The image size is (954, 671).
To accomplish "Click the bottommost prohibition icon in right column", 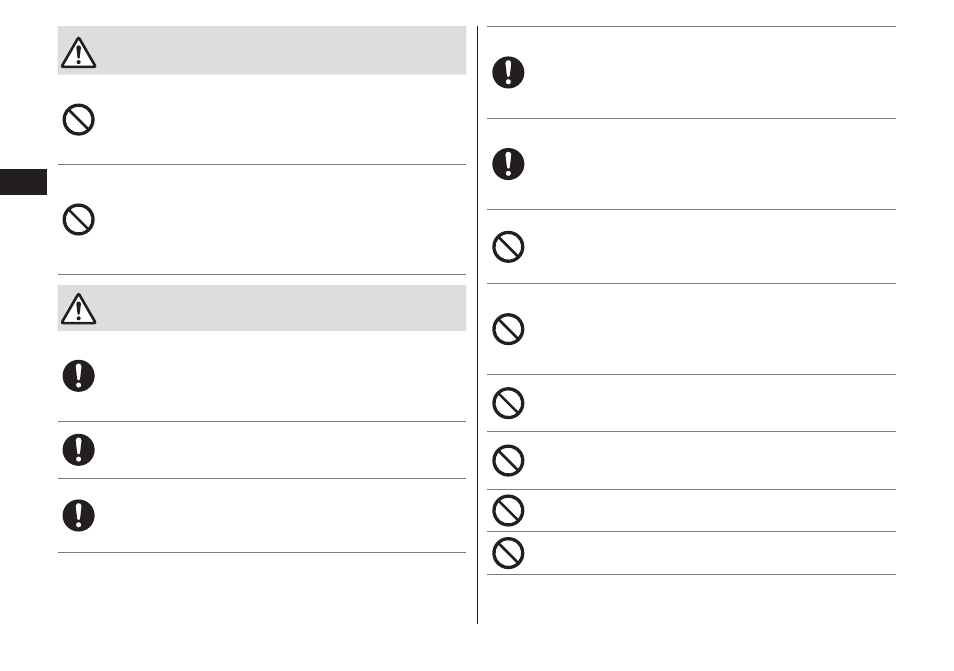I will point(508,553).
